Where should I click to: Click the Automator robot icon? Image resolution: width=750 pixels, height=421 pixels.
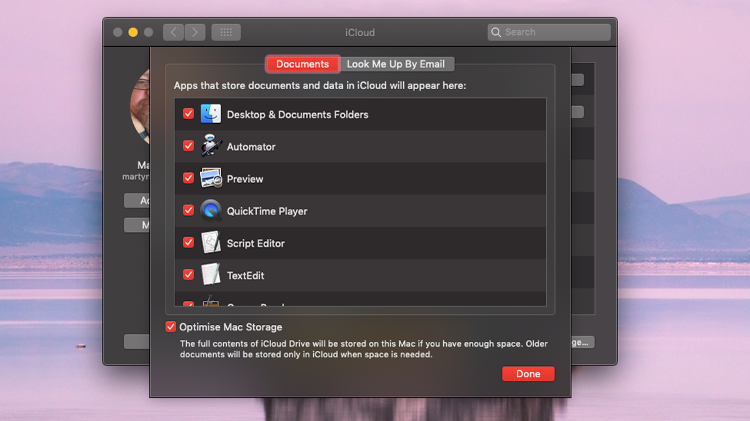click(x=210, y=146)
